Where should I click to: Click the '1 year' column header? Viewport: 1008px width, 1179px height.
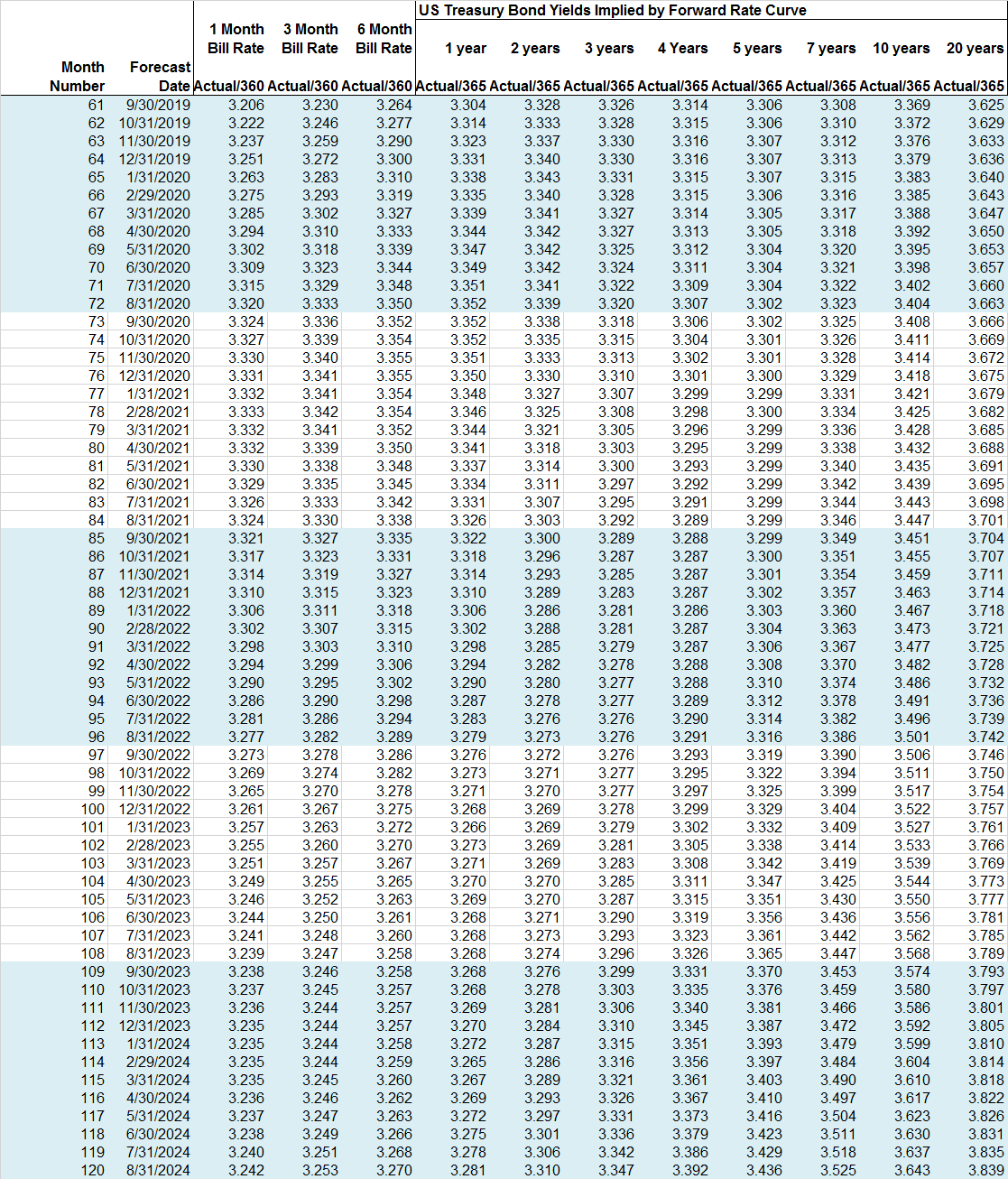(466, 48)
